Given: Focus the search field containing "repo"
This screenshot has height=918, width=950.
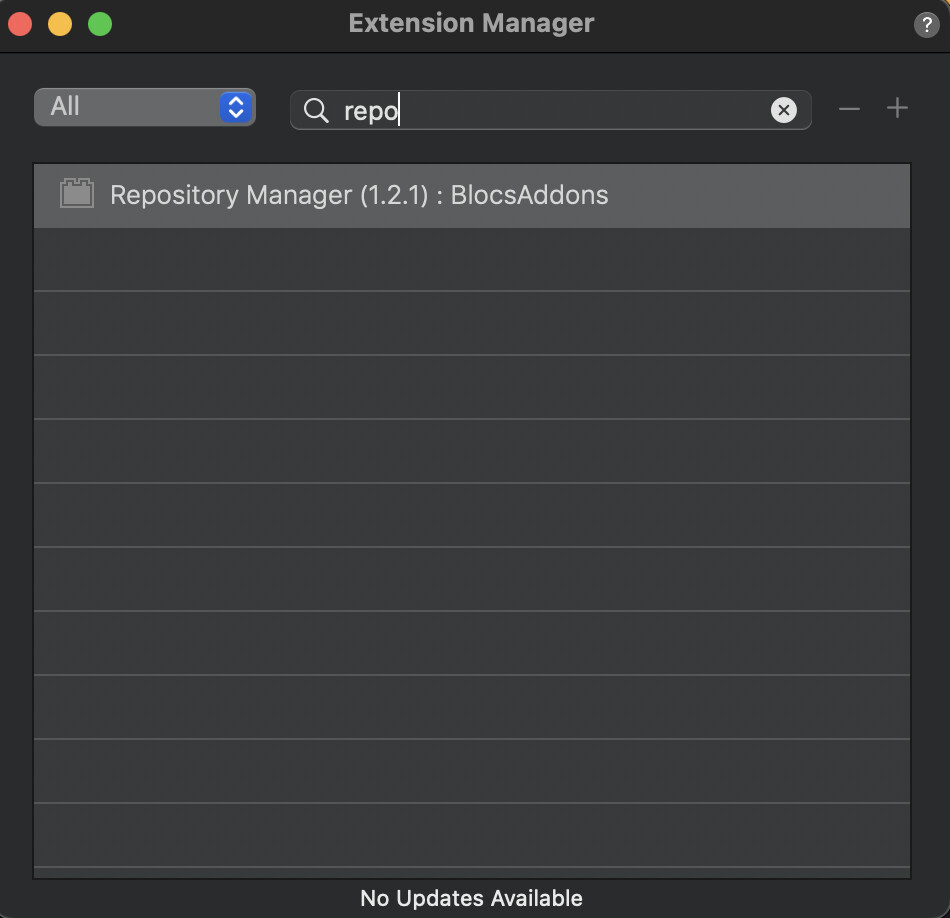Looking at the screenshot, I should [560, 110].
